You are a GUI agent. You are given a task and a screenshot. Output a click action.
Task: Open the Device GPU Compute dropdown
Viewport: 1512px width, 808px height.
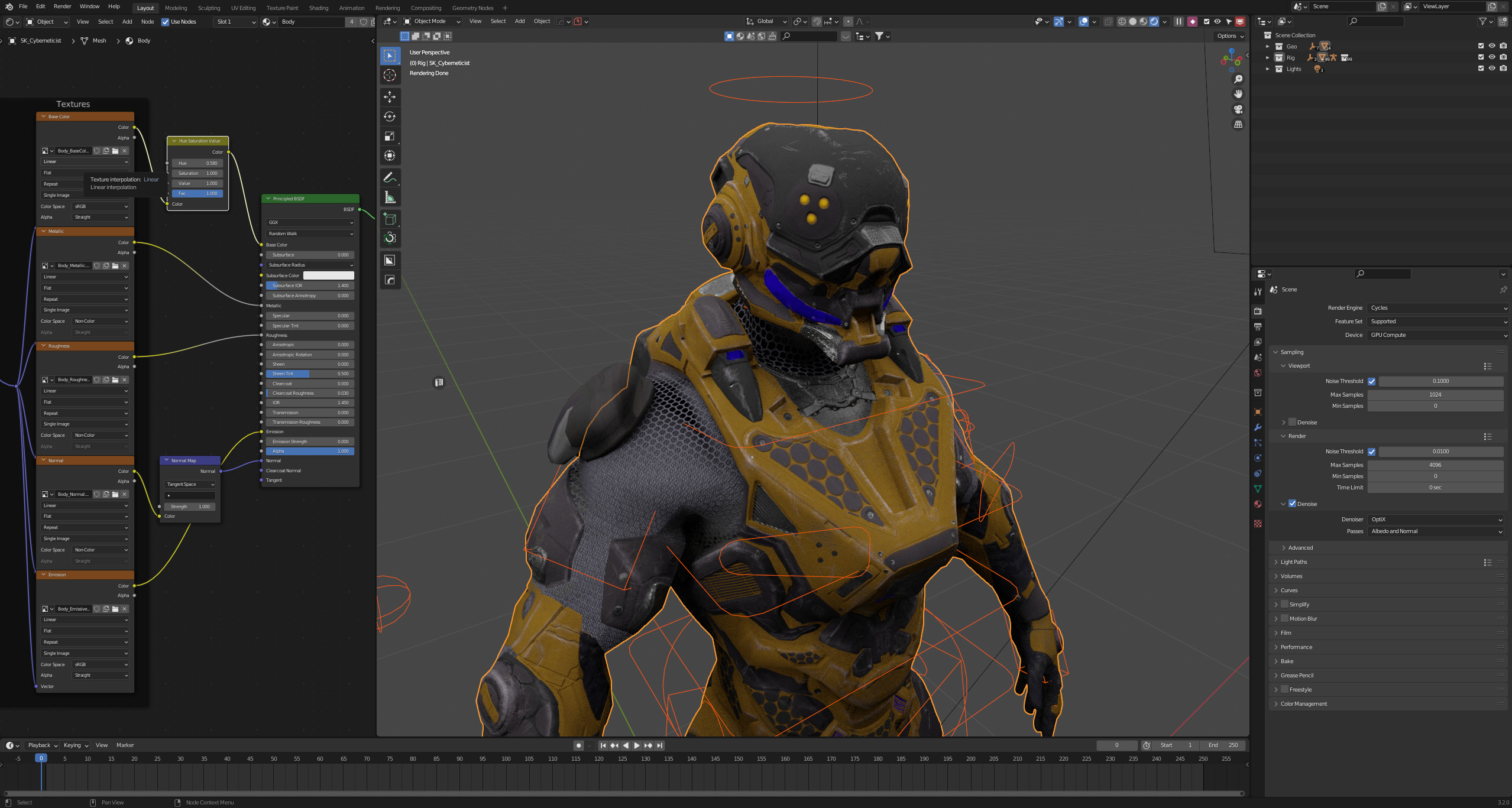(1438, 335)
